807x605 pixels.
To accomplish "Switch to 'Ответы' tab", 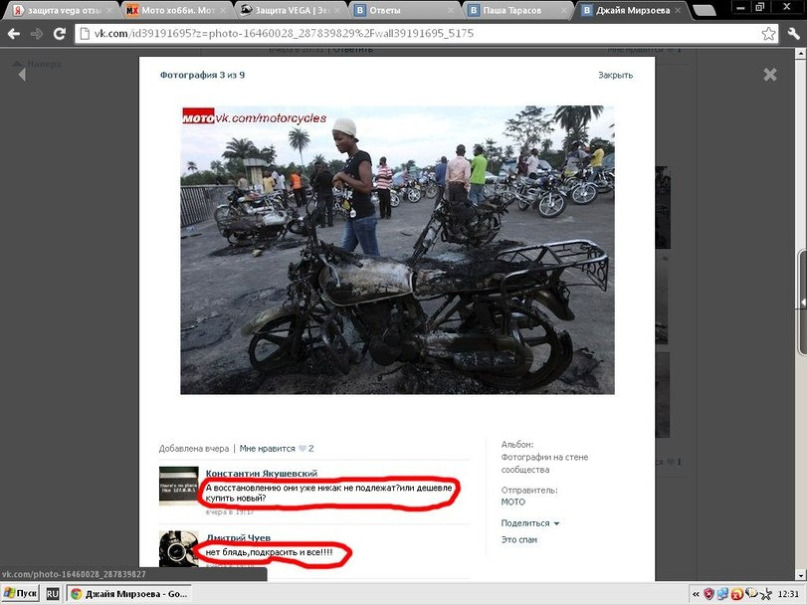I will [x=404, y=10].
